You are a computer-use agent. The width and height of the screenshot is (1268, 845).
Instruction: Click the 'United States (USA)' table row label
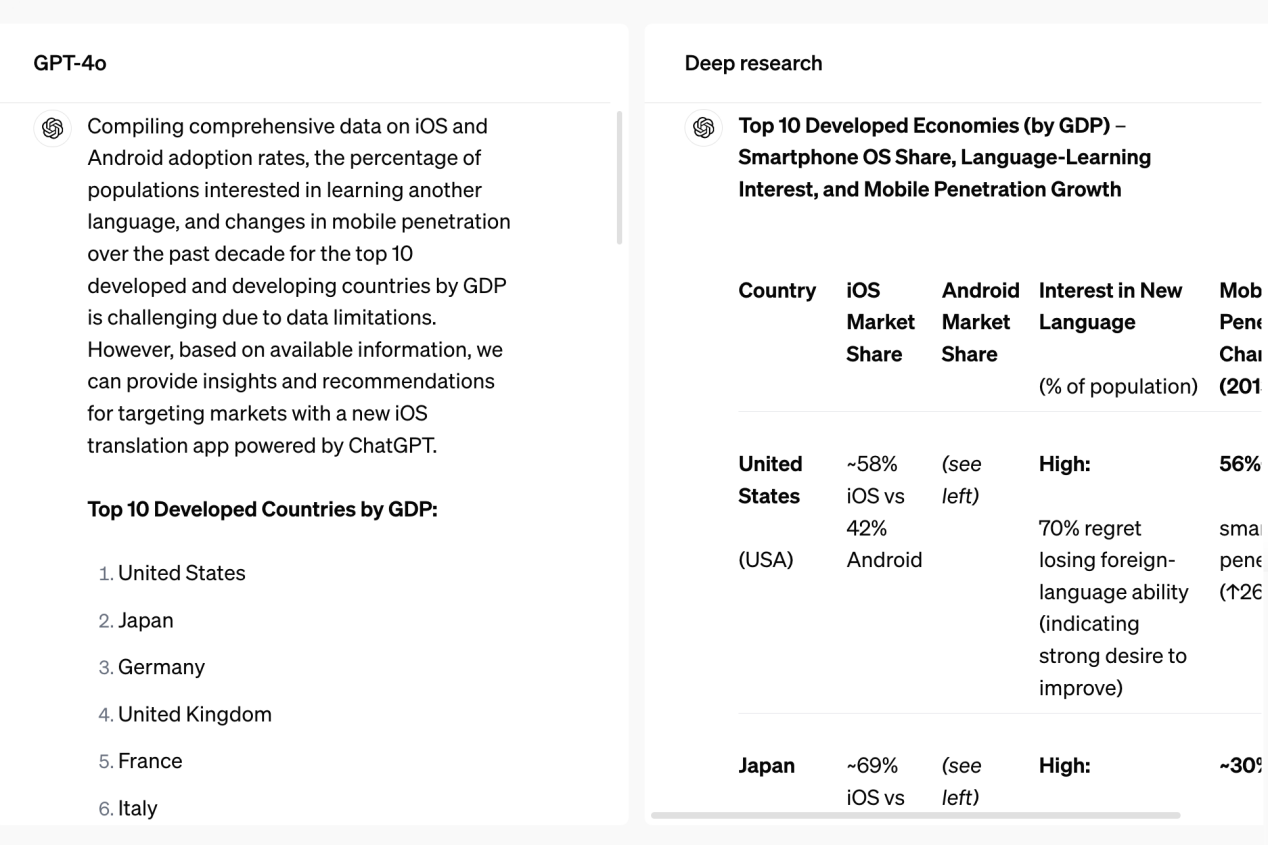point(770,510)
